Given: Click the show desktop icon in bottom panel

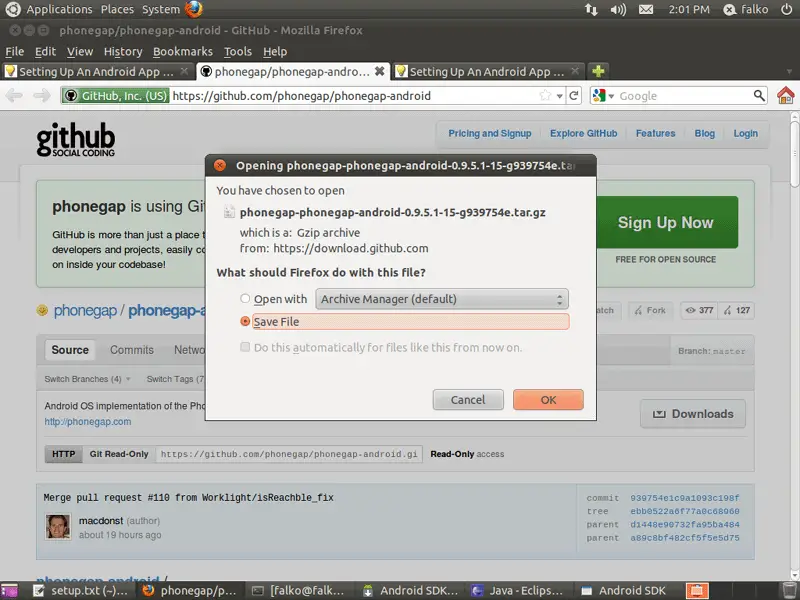Looking at the screenshot, I should pos(9,591).
